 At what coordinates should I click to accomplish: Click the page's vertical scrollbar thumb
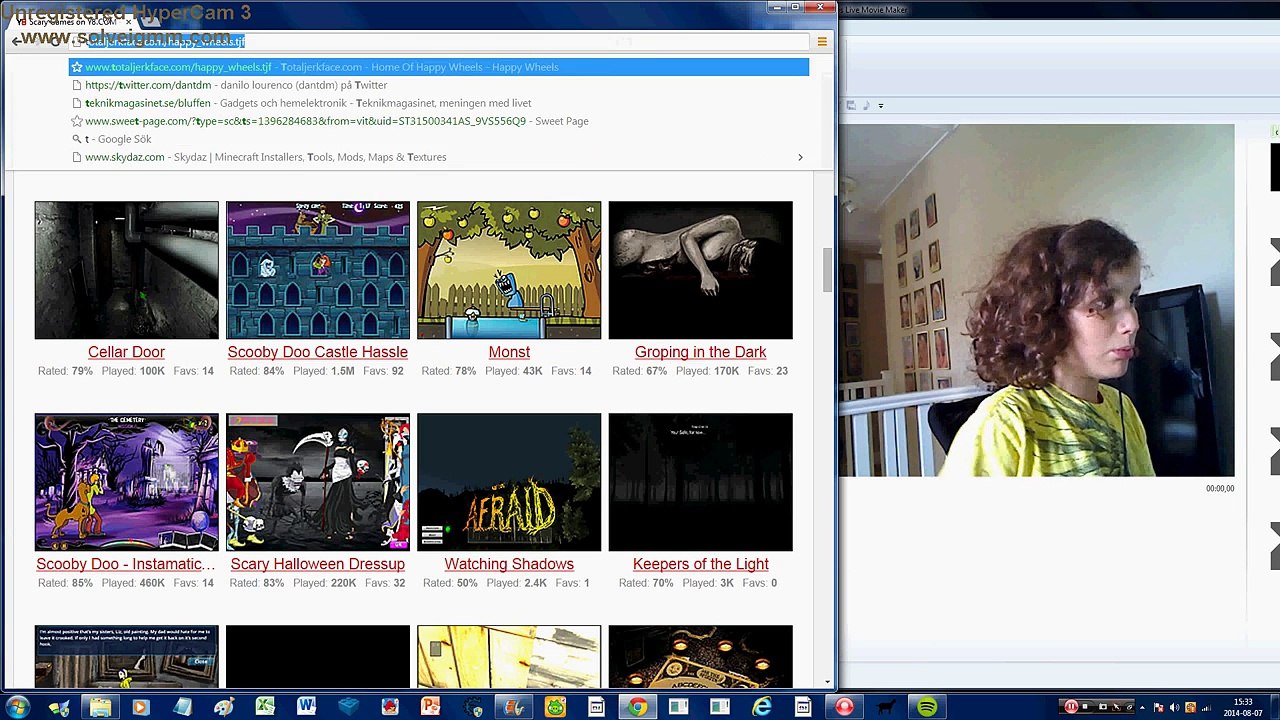click(x=827, y=270)
